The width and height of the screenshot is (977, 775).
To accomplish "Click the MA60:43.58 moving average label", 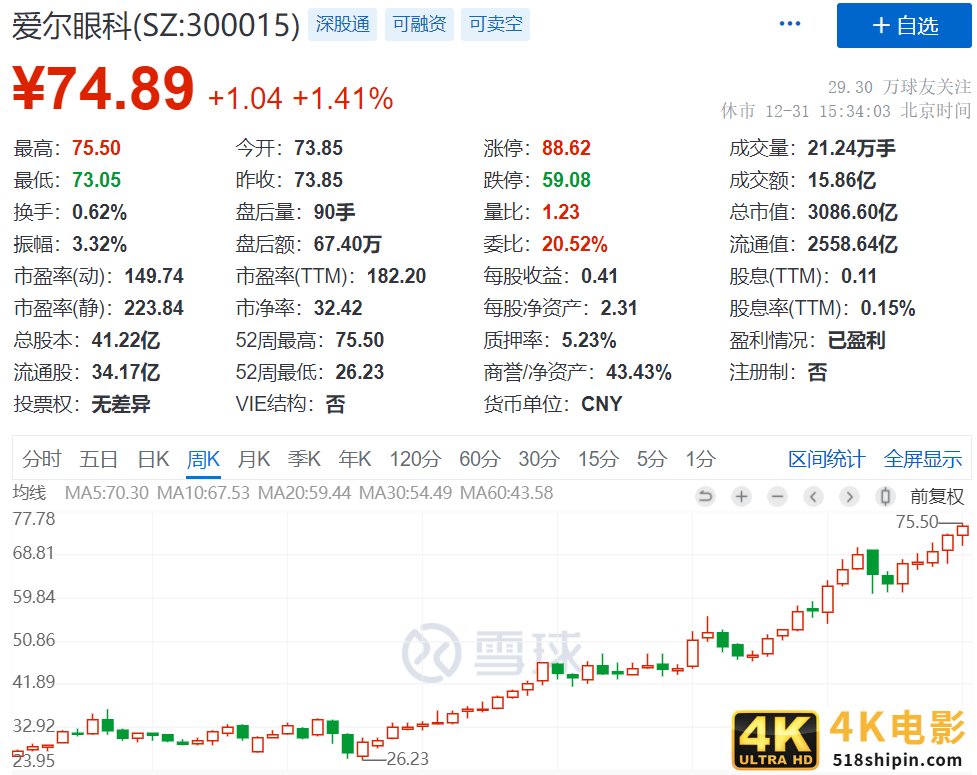I will pos(507,493).
